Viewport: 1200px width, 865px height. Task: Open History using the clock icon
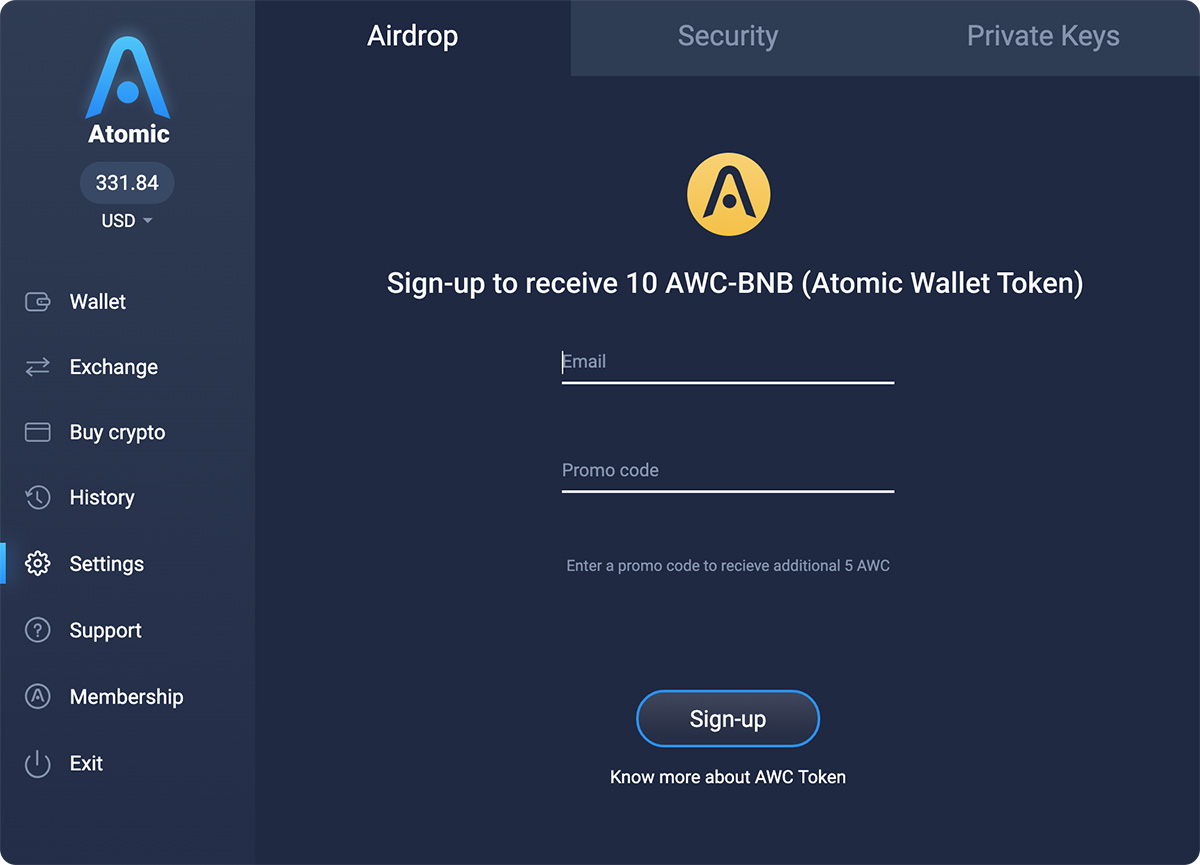(36, 497)
